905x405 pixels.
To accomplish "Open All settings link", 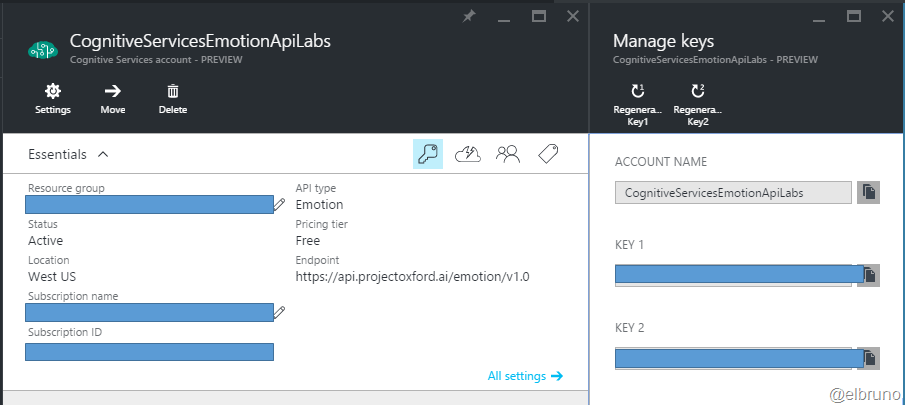I will pyautogui.click(x=525, y=376).
